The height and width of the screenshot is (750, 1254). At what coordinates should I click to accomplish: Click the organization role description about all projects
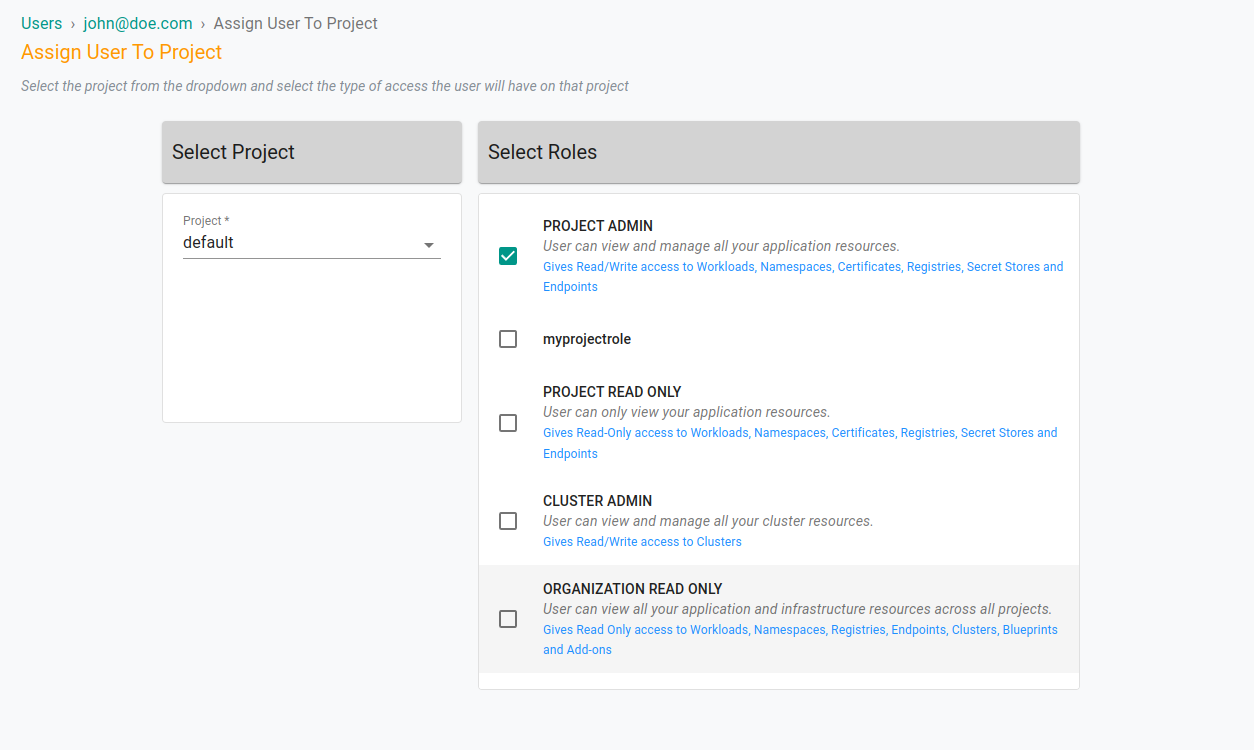797,609
